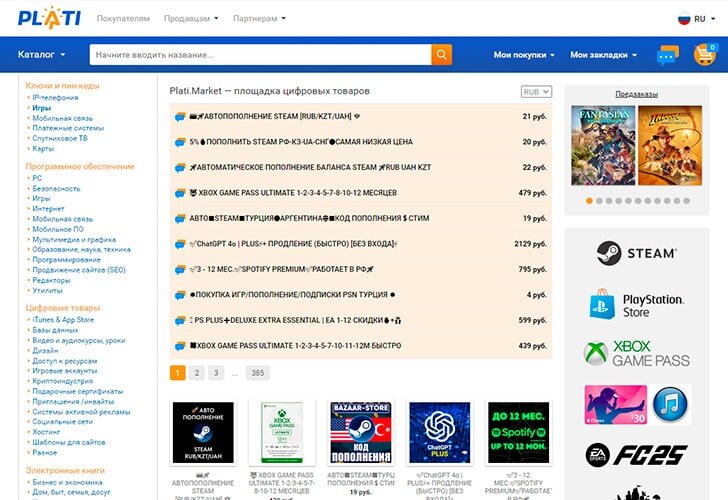
Task: Click chat icon beside XBOX GAME PASS 479 руб. row
Action: coord(180,193)
